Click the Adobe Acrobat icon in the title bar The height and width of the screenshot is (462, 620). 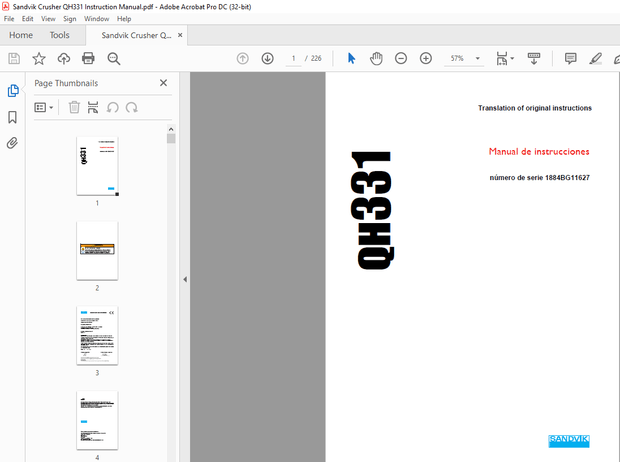[6, 6]
